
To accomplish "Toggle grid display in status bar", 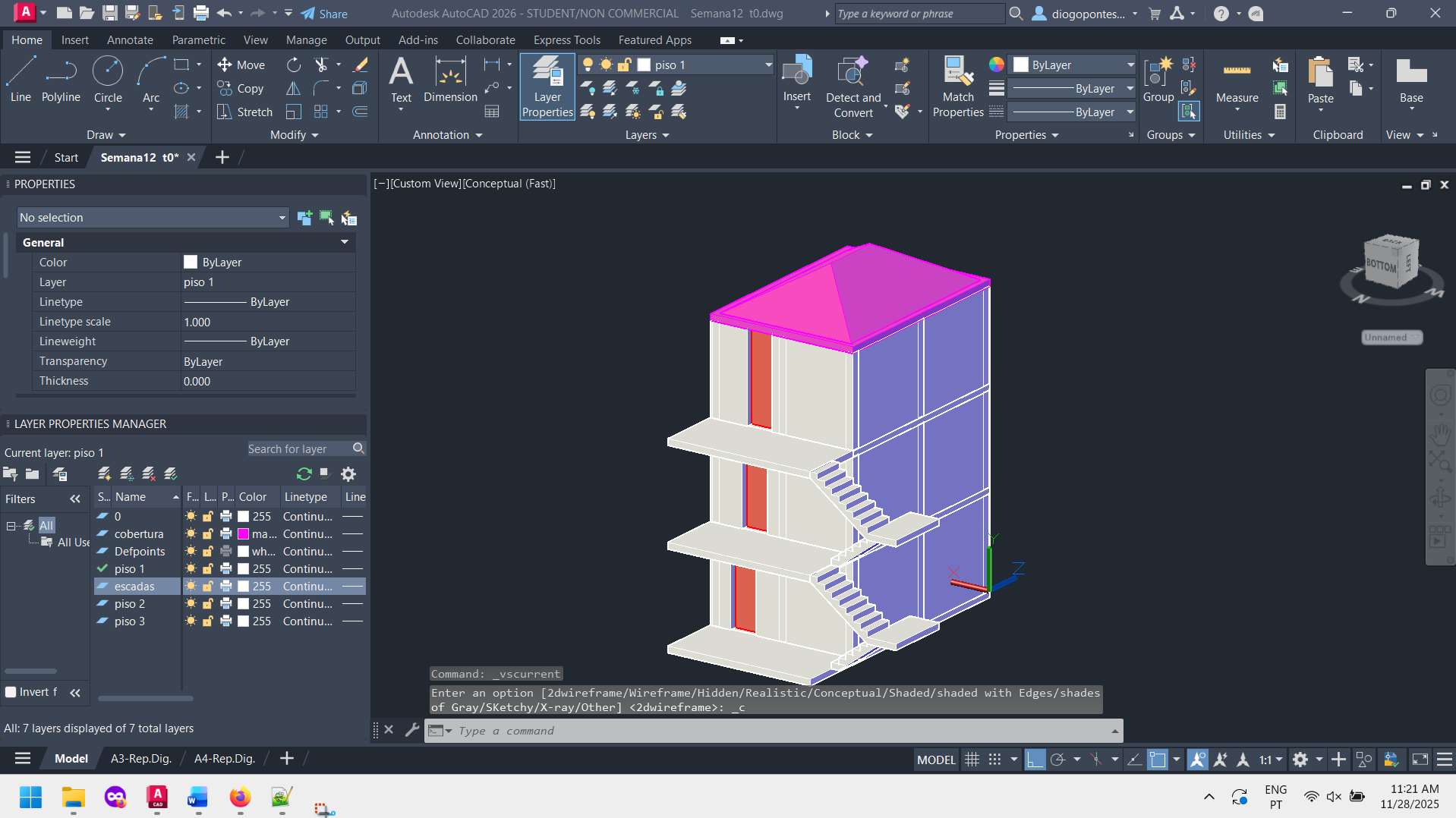I will tap(972, 760).
